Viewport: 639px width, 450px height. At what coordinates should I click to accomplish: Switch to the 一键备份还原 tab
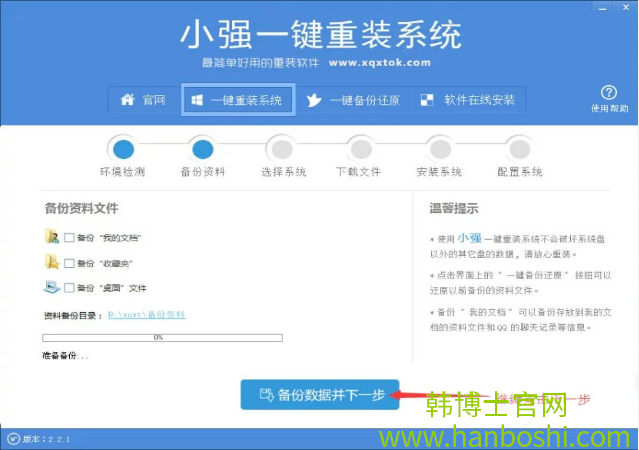point(353,100)
